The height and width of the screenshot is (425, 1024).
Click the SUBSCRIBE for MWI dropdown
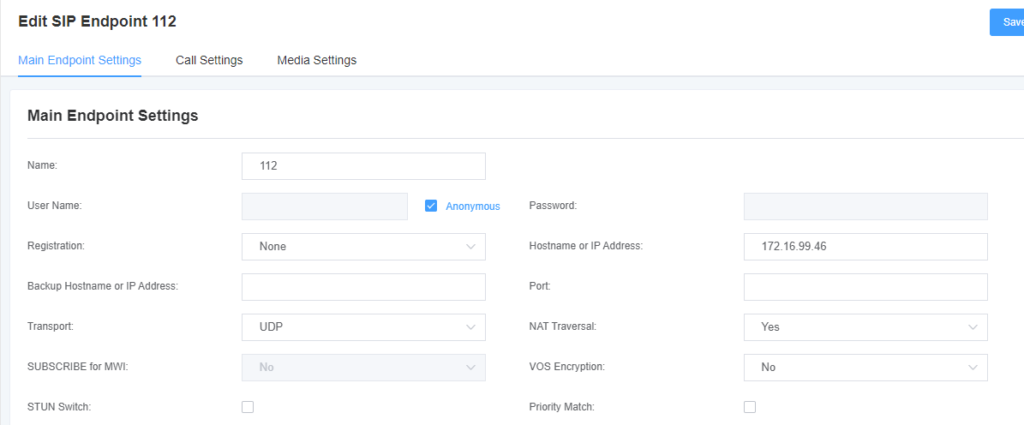point(363,367)
